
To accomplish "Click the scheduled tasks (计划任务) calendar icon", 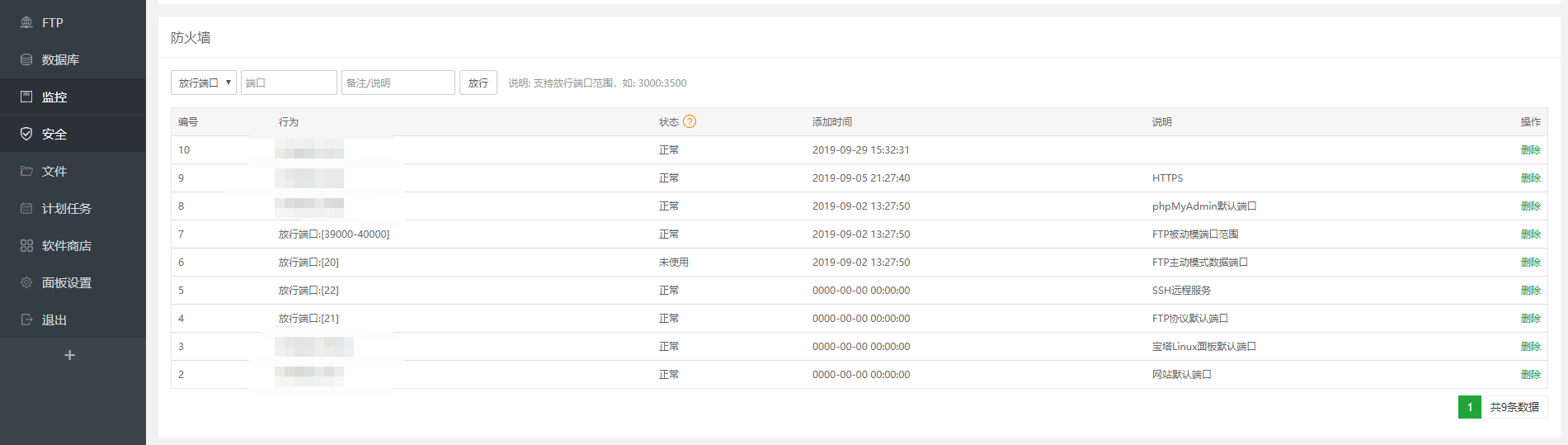I will click(26, 208).
